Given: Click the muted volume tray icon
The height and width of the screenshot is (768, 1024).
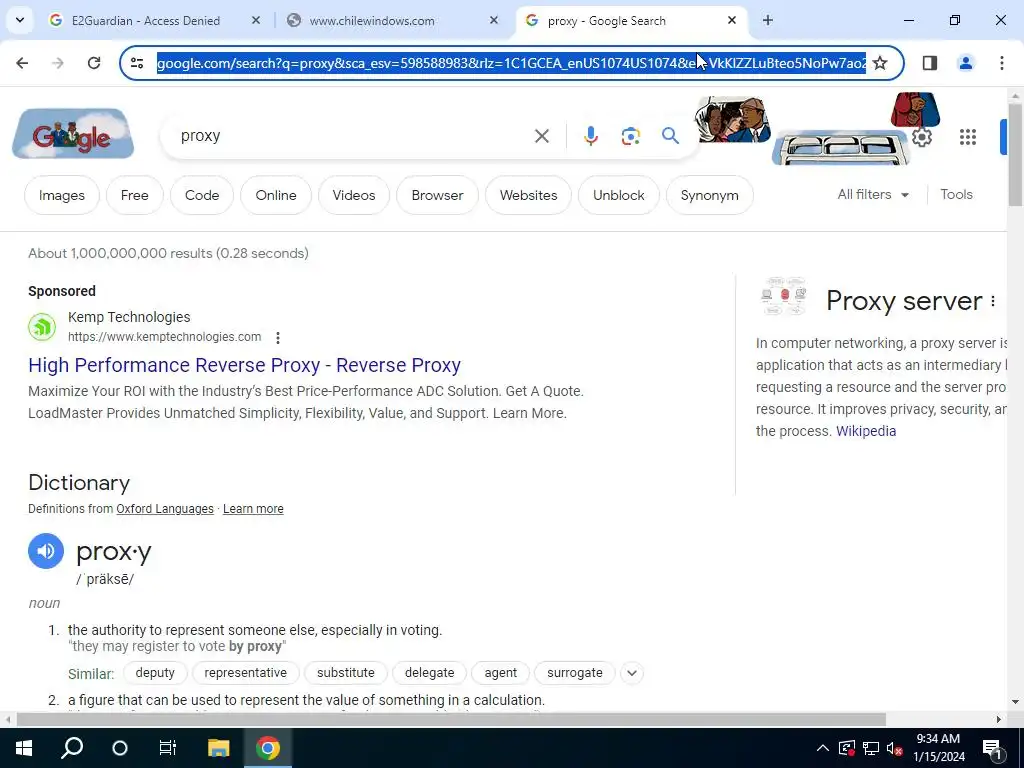Looking at the screenshot, I should [x=895, y=748].
